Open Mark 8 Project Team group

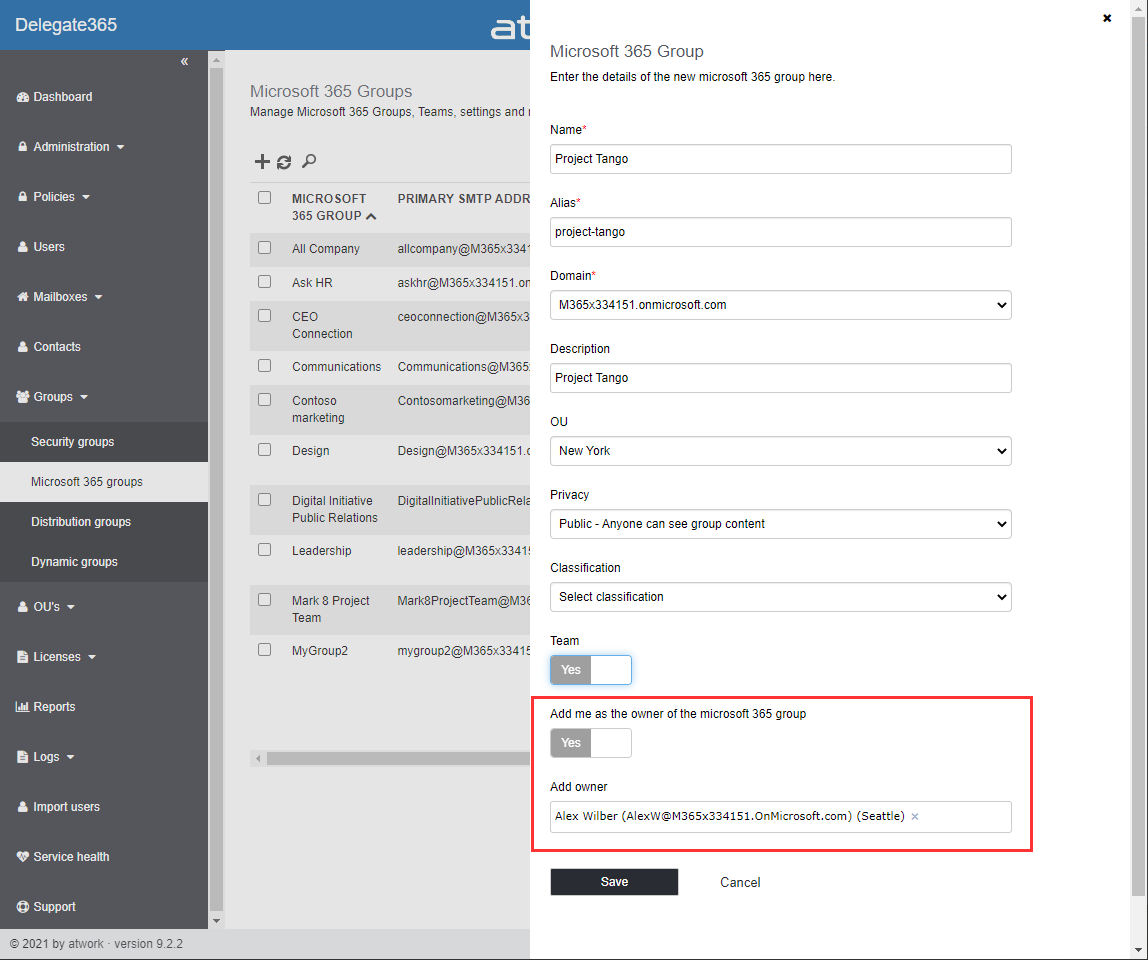[x=331, y=609]
